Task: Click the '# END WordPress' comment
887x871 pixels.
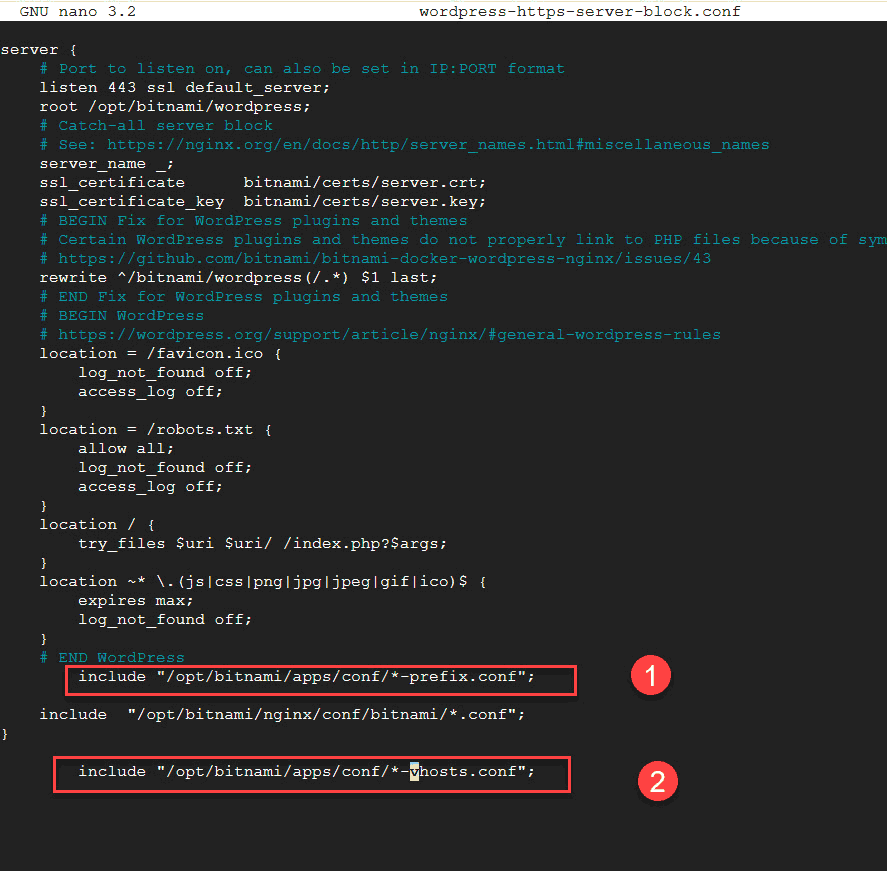Action: 112,658
